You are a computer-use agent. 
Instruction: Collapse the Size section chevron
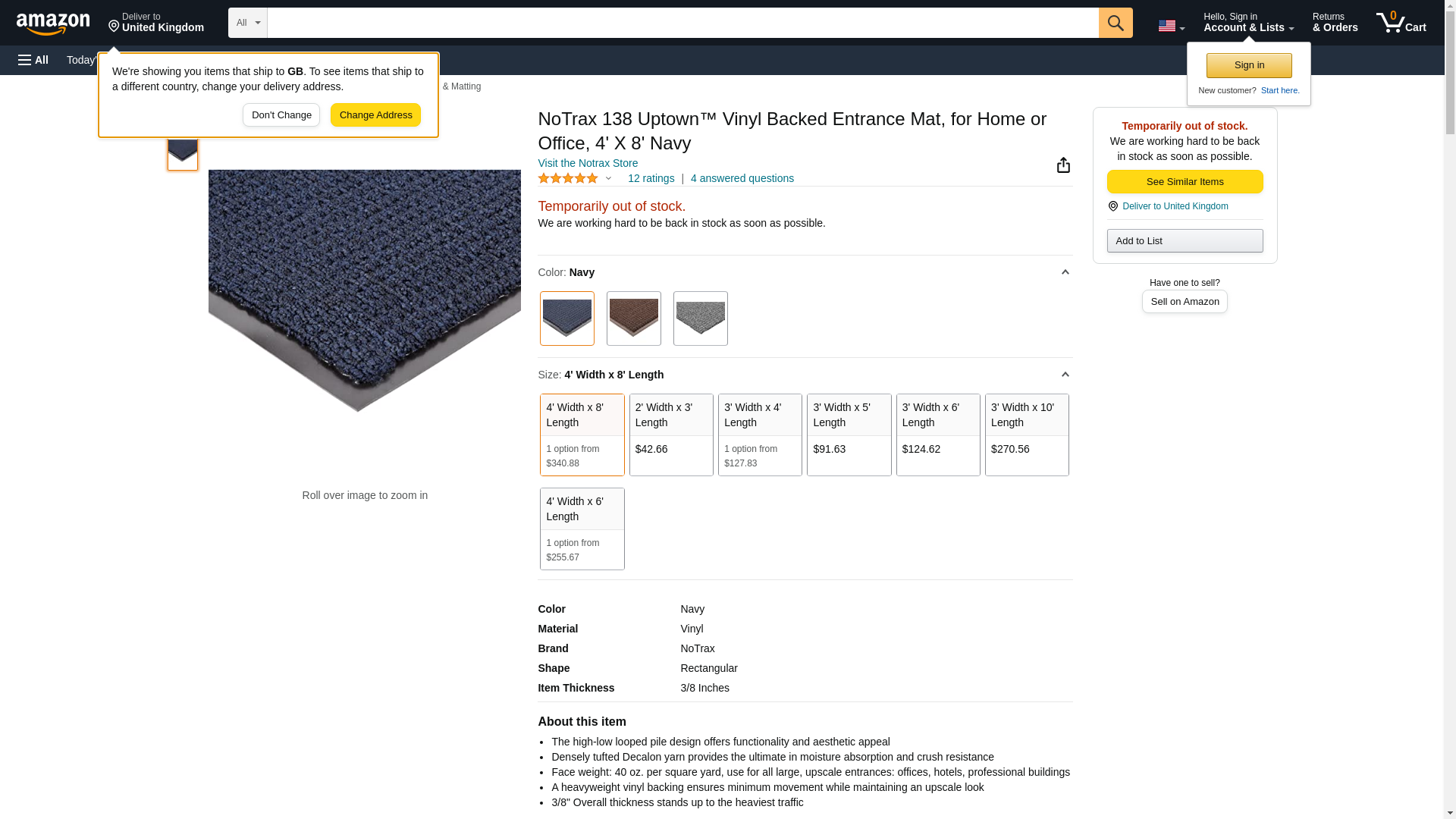tap(1065, 375)
